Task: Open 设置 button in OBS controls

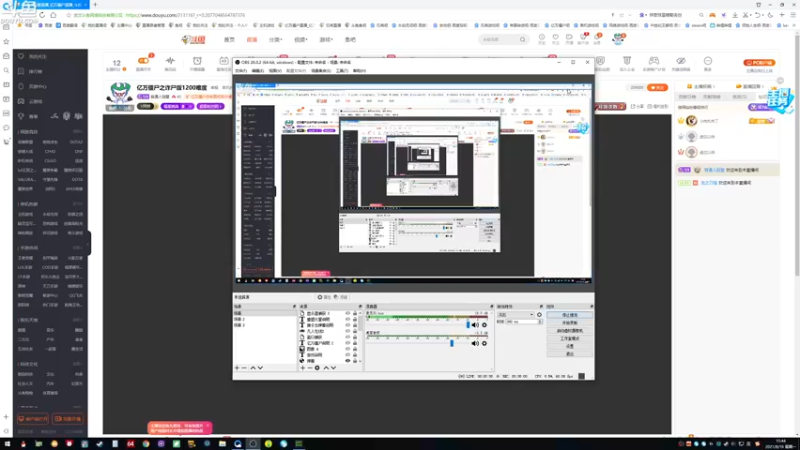Action: click(569, 346)
